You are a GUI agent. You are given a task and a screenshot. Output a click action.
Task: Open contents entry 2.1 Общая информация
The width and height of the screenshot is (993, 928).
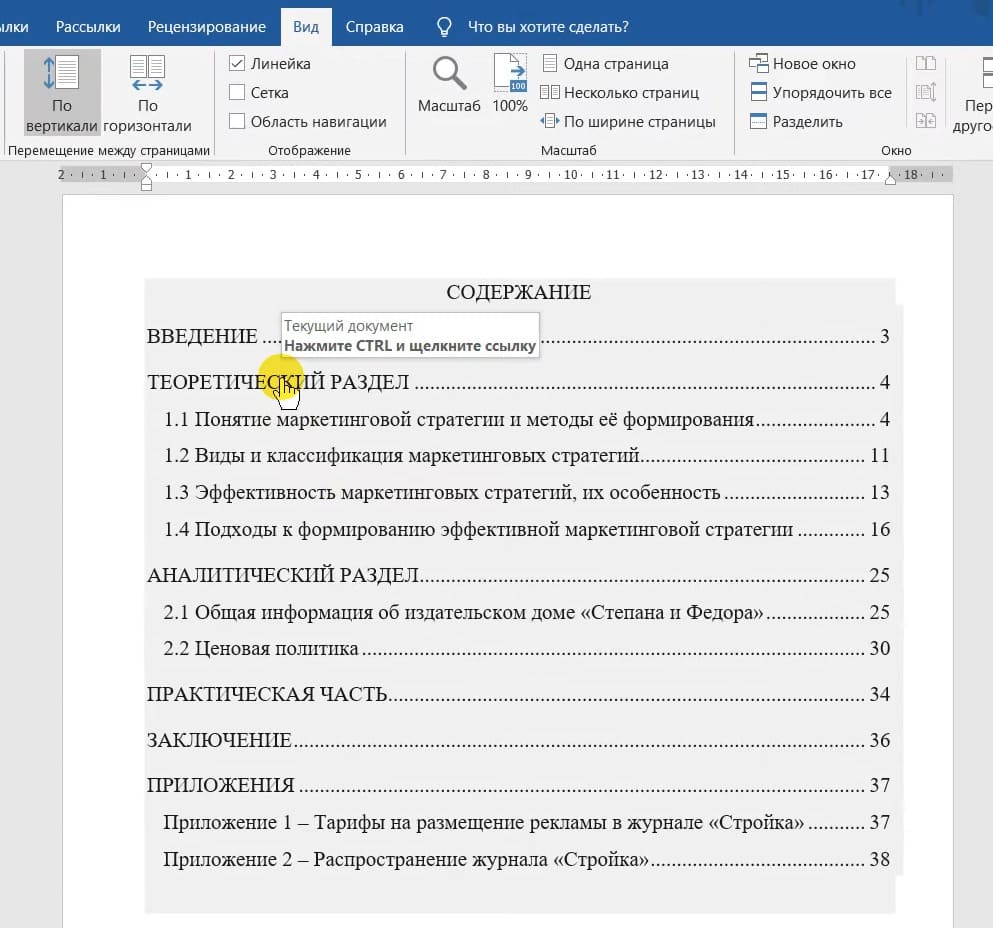tap(526, 612)
